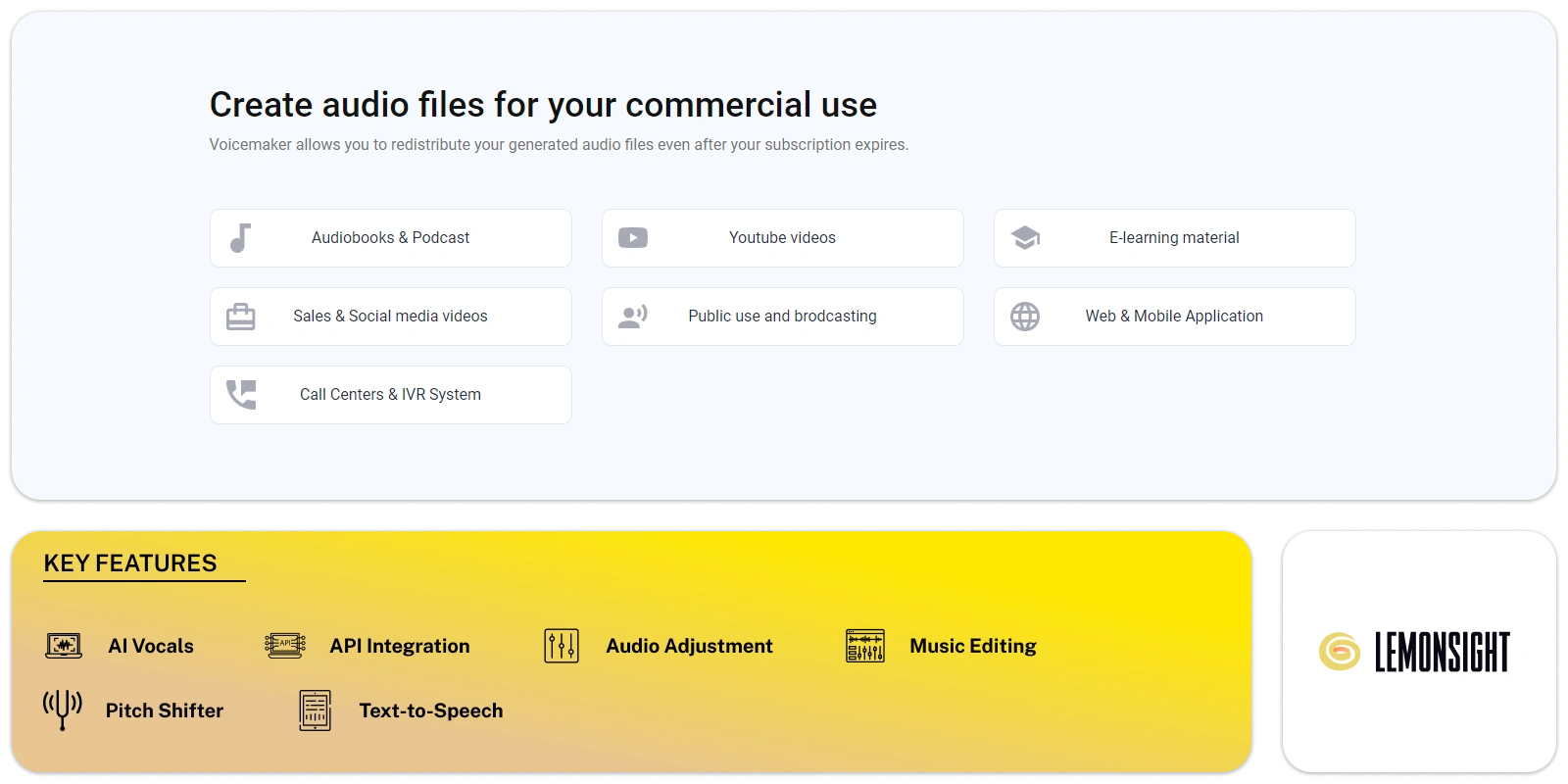Click the Audio Adjustment sliders icon
The height and width of the screenshot is (784, 1568).
562,646
